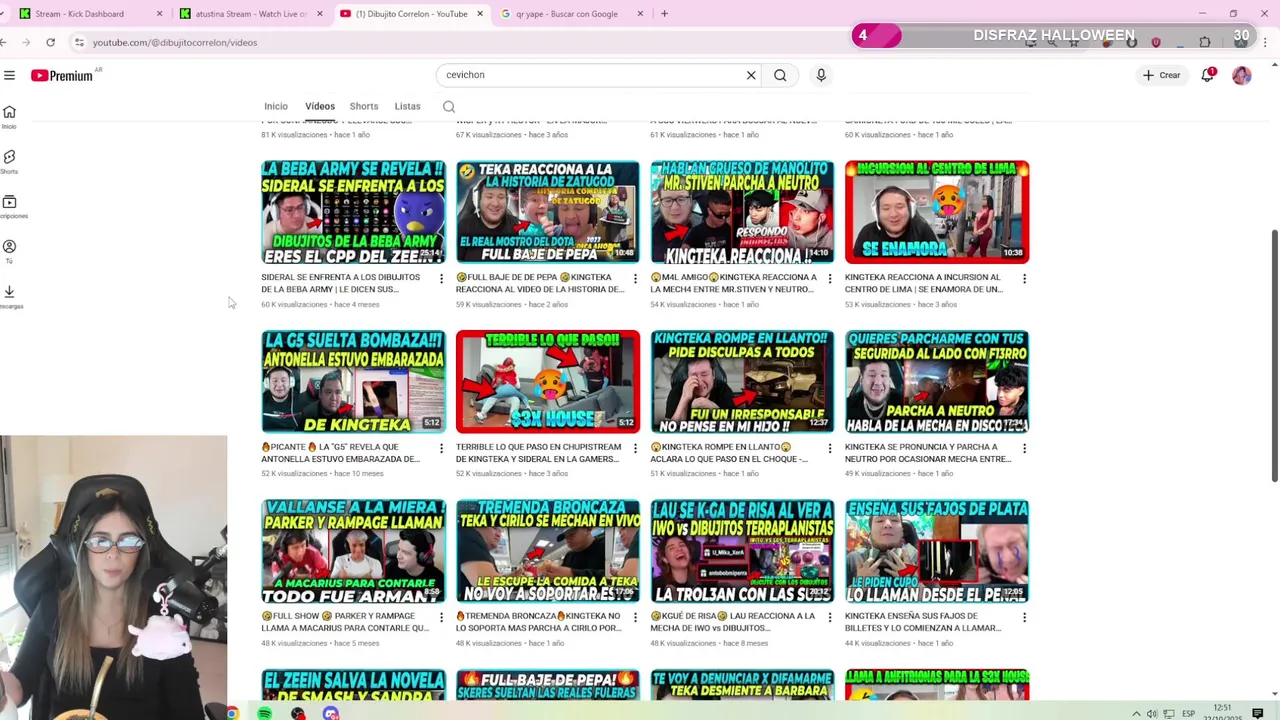Viewport: 1280px width, 720px height.
Task: Open options for KINGTEKA SE PRONUNCIA video
Action: click(x=1024, y=448)
